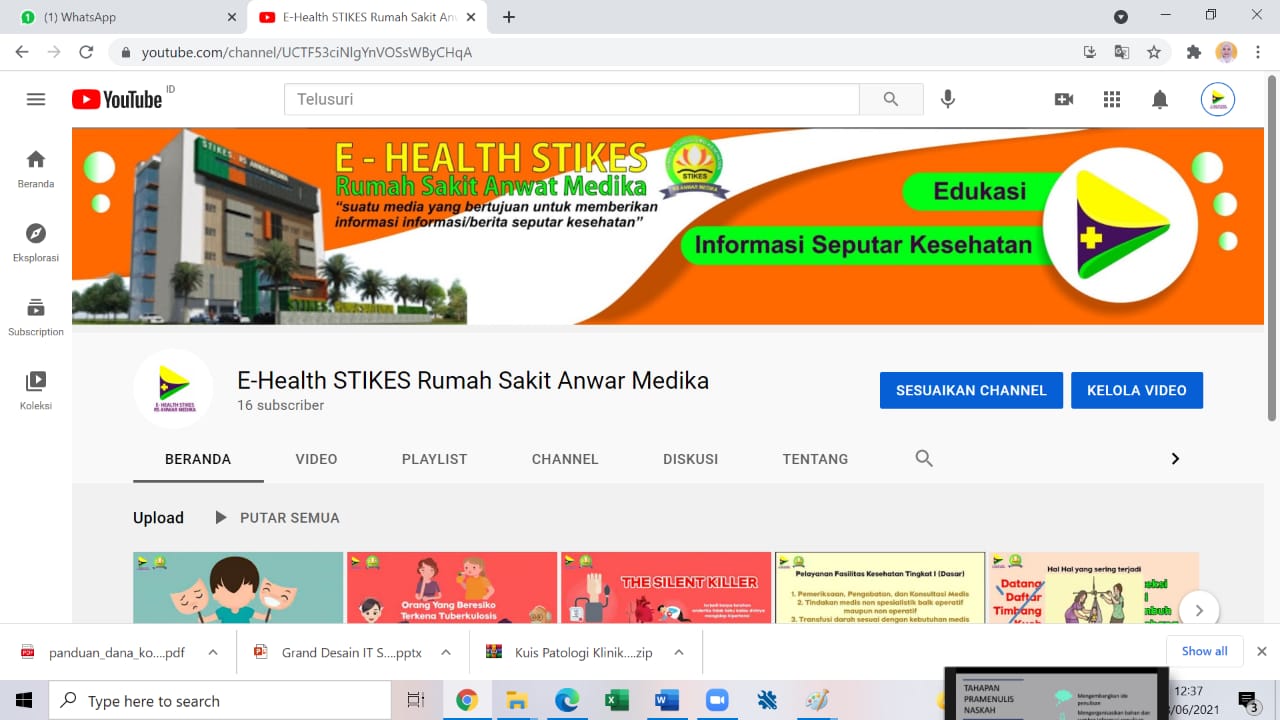Switch to the VIDEO channel tab
Image resolution: width=1280 pixels, height=720 pixels.
[x=316, y=459]
